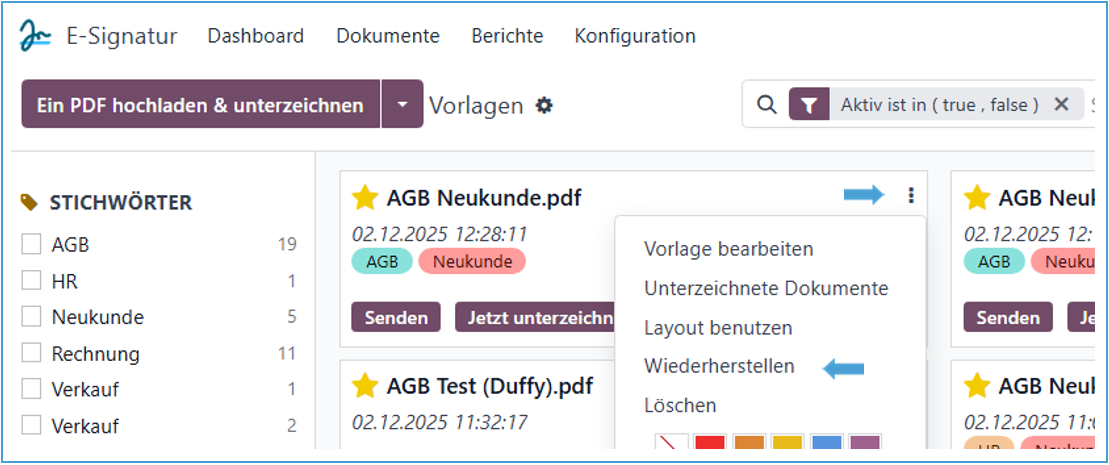The image size is (1109, 465).
Task: Tick the Rechnung keyword checkbox
Action: point(32,354)
